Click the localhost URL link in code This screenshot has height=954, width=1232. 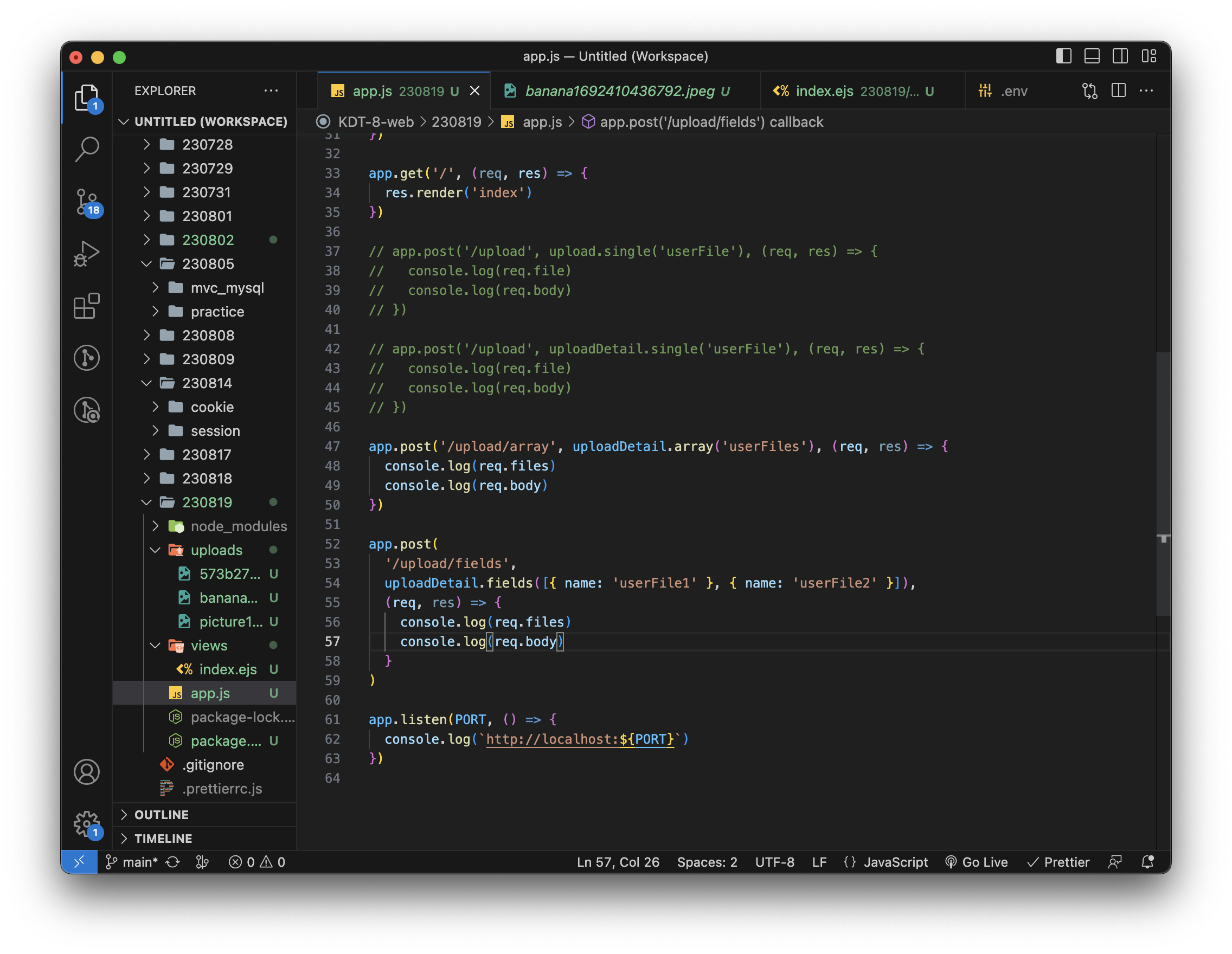click(580, 739)
